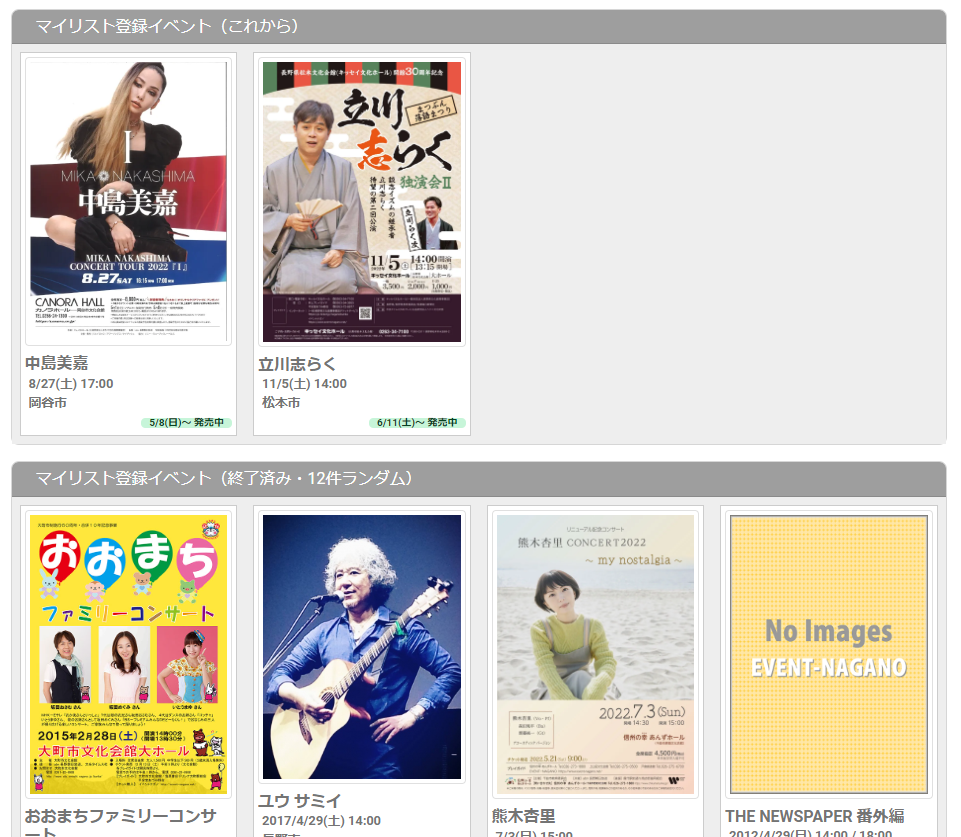Click the マイリスト登録イベント（これから）section header
Screen dimensions: 961x837
click(x=479, y=26)
